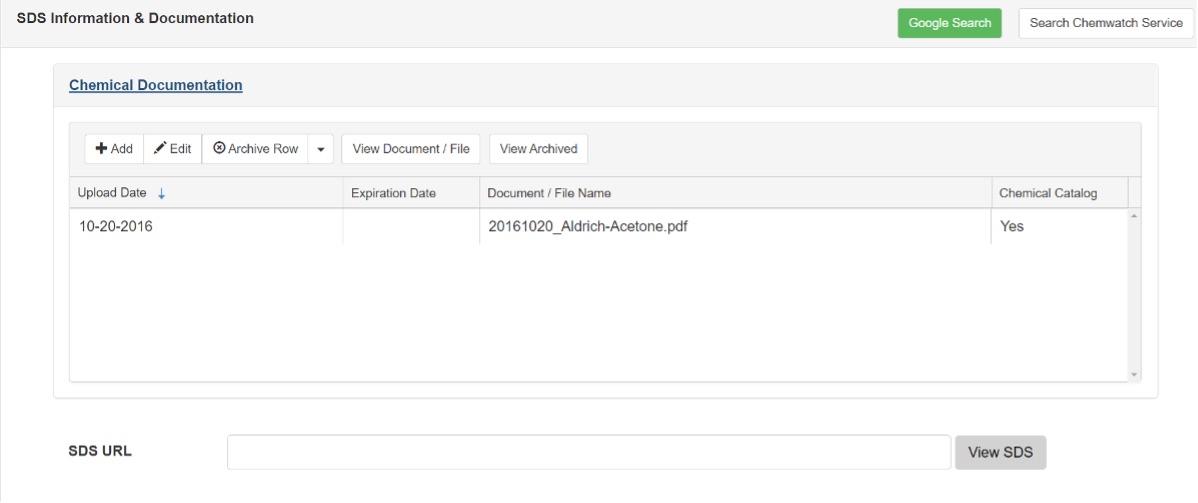Open the Archive Row dropdown caret

coord(320,149)
